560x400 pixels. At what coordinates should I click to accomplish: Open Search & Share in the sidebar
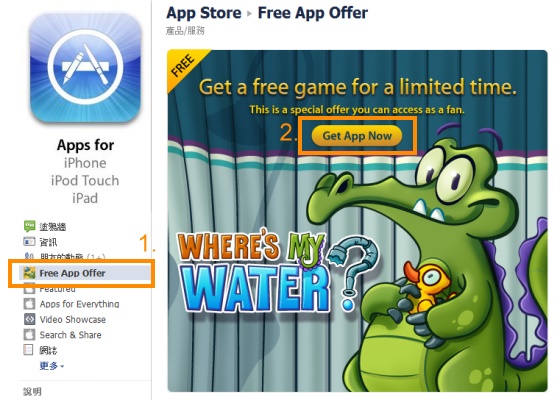tap(70, 335)
